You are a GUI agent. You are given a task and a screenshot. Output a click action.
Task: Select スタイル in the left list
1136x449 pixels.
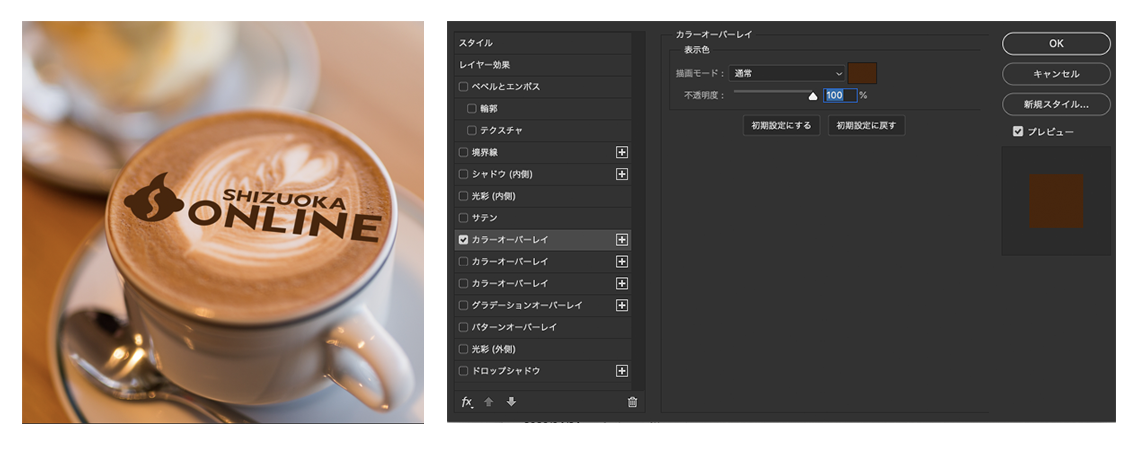[x=476, y=43]
